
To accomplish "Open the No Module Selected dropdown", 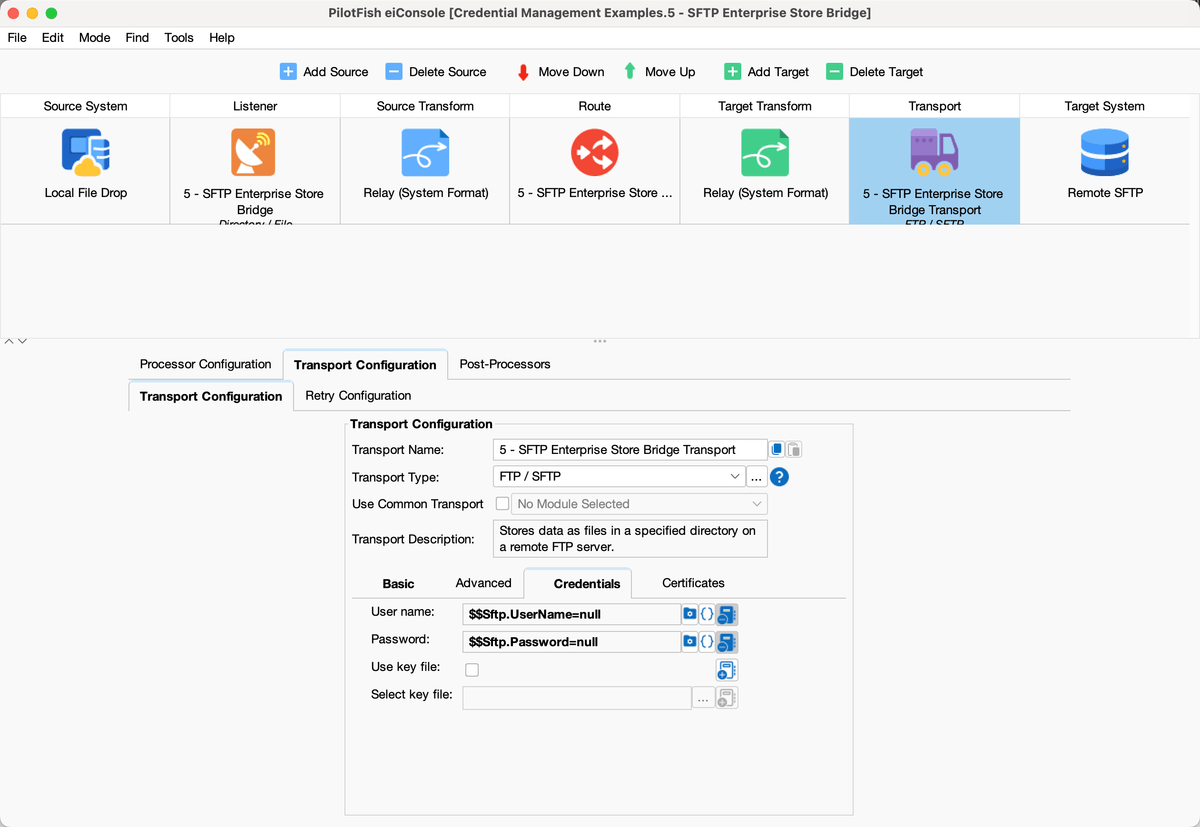I will click(639, 504).
